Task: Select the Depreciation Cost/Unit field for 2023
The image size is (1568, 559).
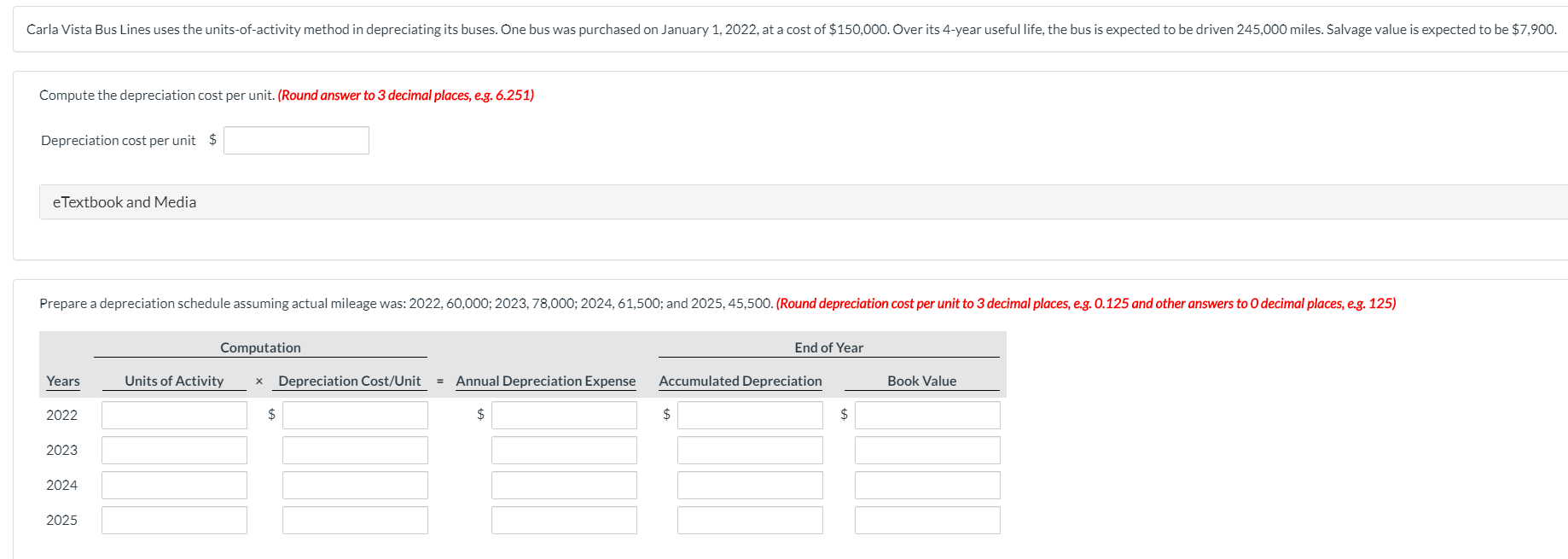Action: tap(355, 450)
